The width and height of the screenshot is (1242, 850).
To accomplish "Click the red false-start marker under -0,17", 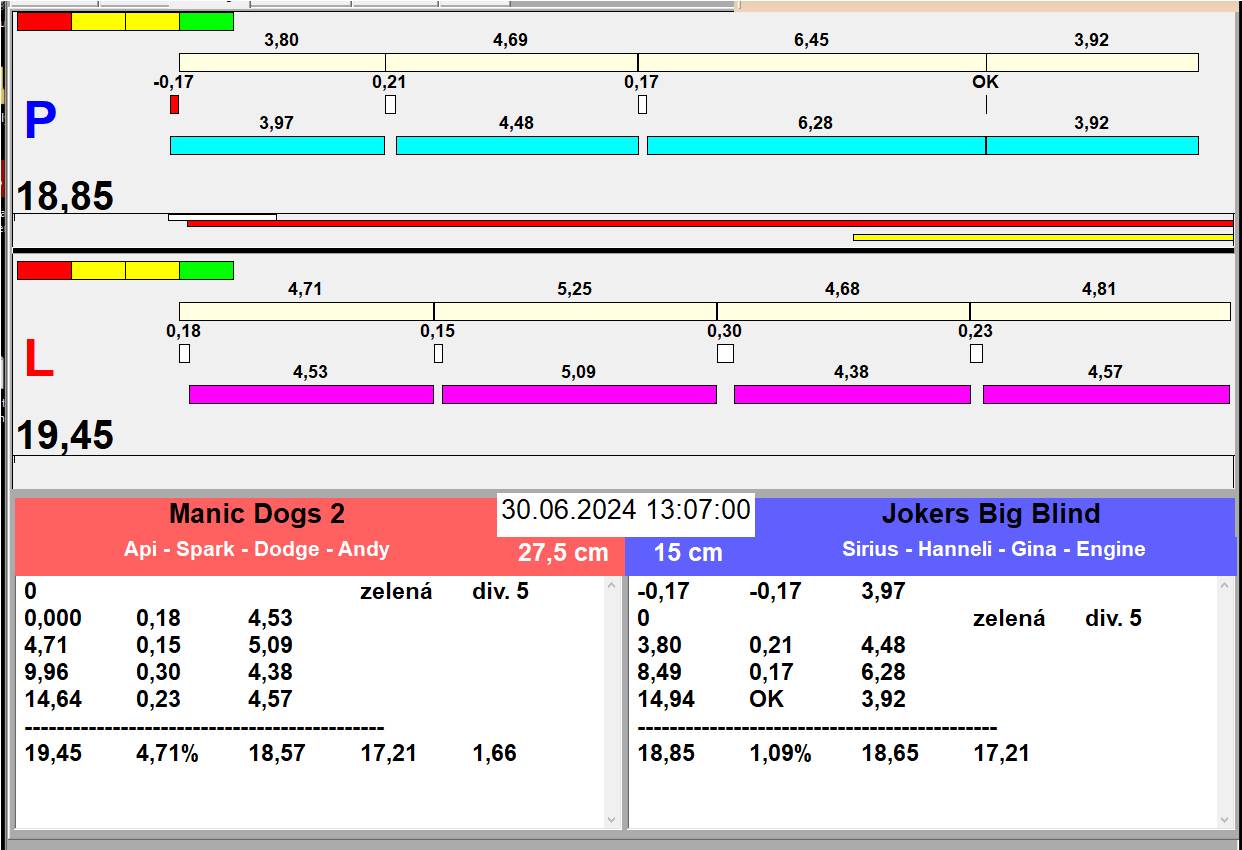I will tap(174, 104).
